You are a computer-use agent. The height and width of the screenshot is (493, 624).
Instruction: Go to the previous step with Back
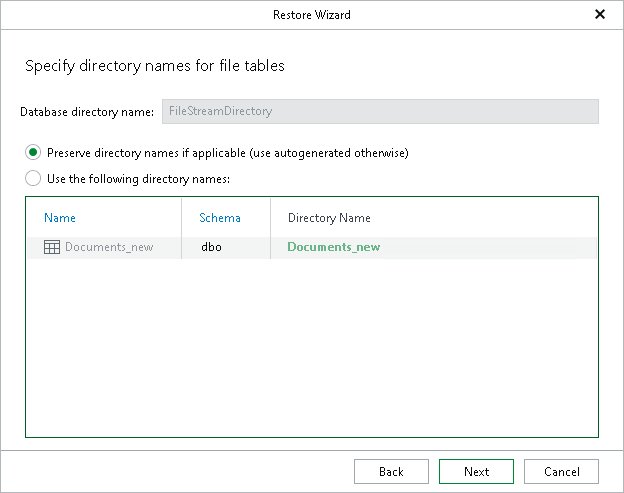coord(391,472)
